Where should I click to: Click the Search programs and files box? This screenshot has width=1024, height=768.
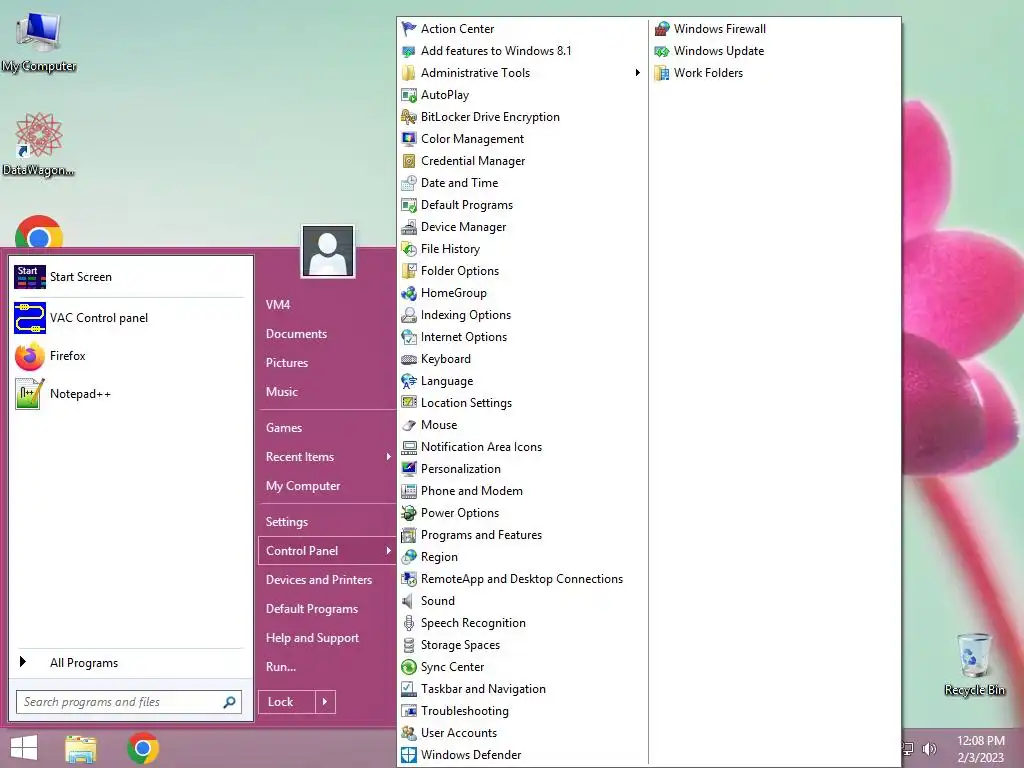click(129, 702)
